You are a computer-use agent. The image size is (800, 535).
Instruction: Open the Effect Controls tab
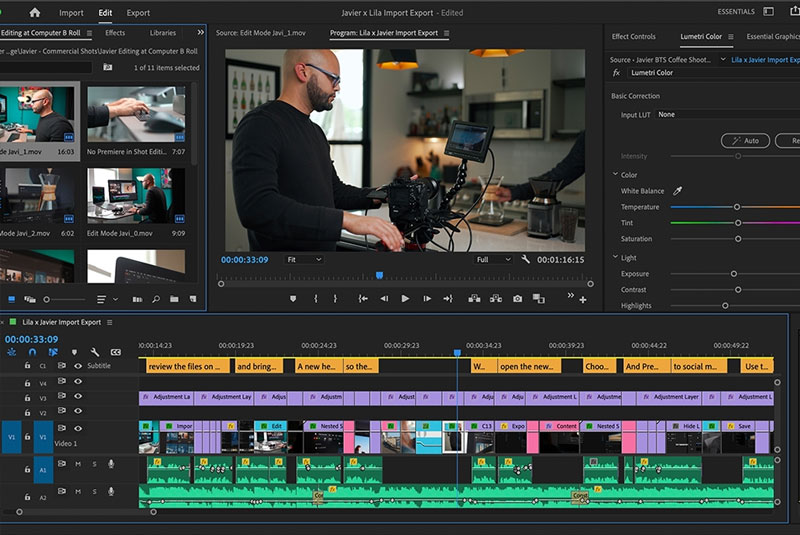pyautogui.click(x=633, y=37)
